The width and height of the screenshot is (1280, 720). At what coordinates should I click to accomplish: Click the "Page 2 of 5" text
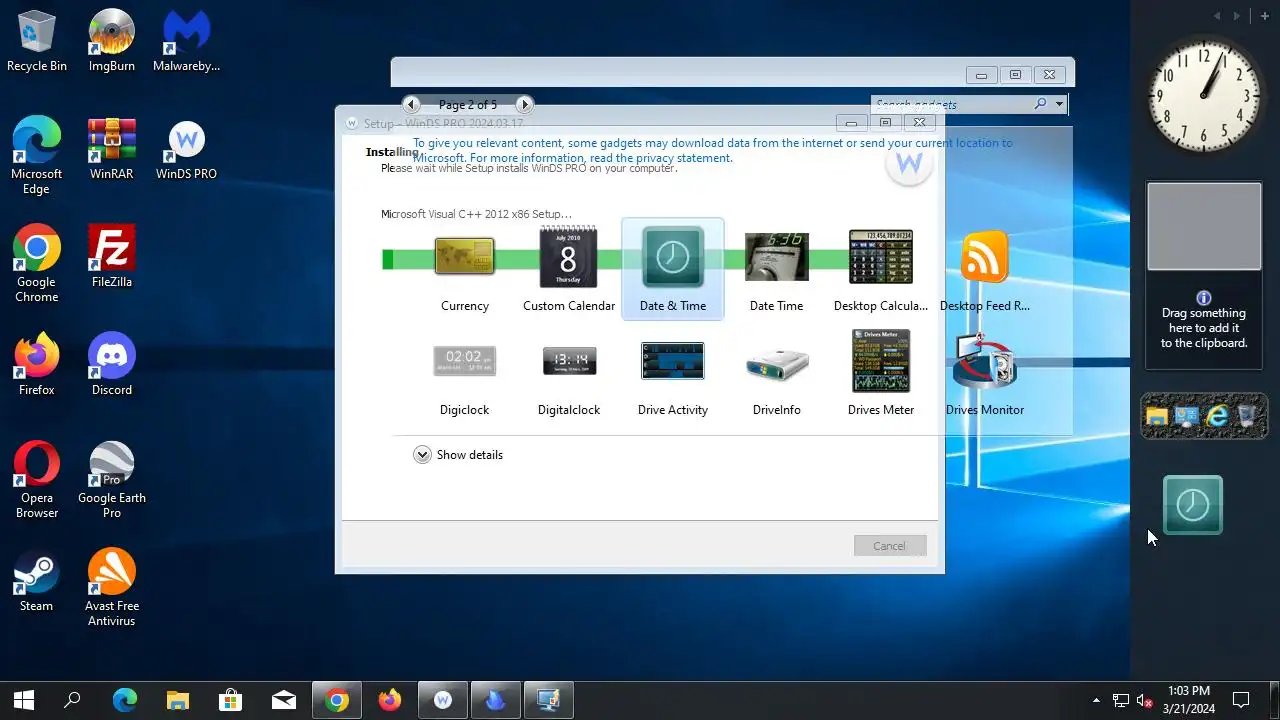click(x=467, y=104)
